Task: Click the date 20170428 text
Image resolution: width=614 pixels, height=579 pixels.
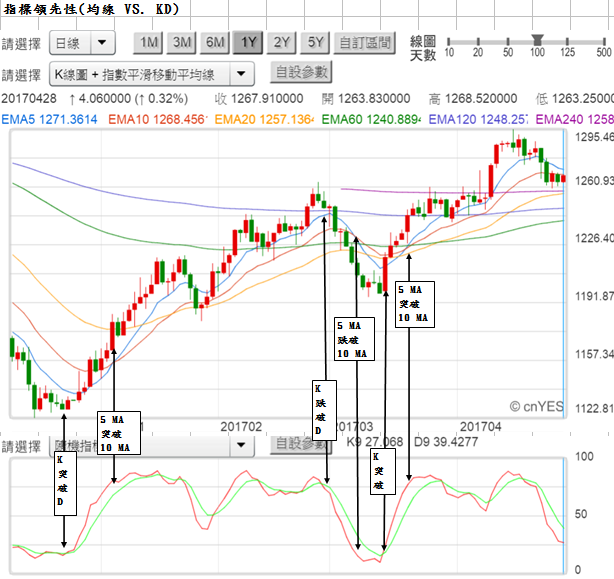Action: [29, 99]
